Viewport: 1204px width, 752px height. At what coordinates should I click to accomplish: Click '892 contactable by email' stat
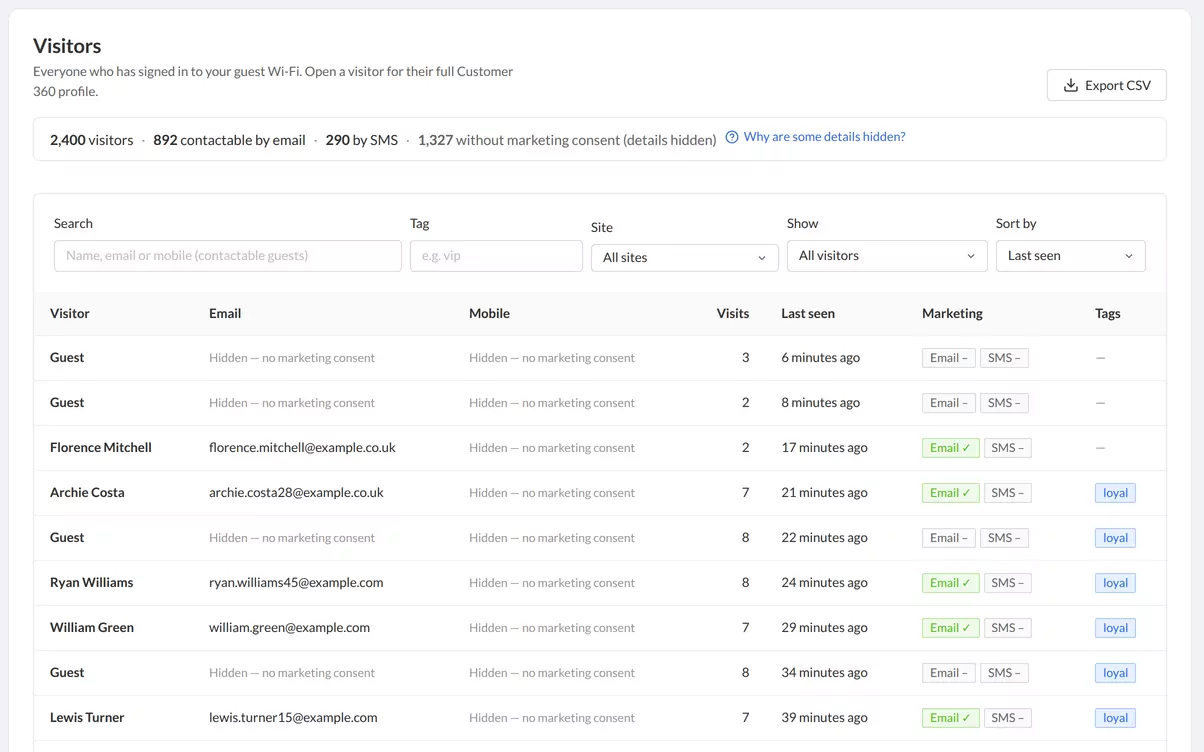(229, 140)
